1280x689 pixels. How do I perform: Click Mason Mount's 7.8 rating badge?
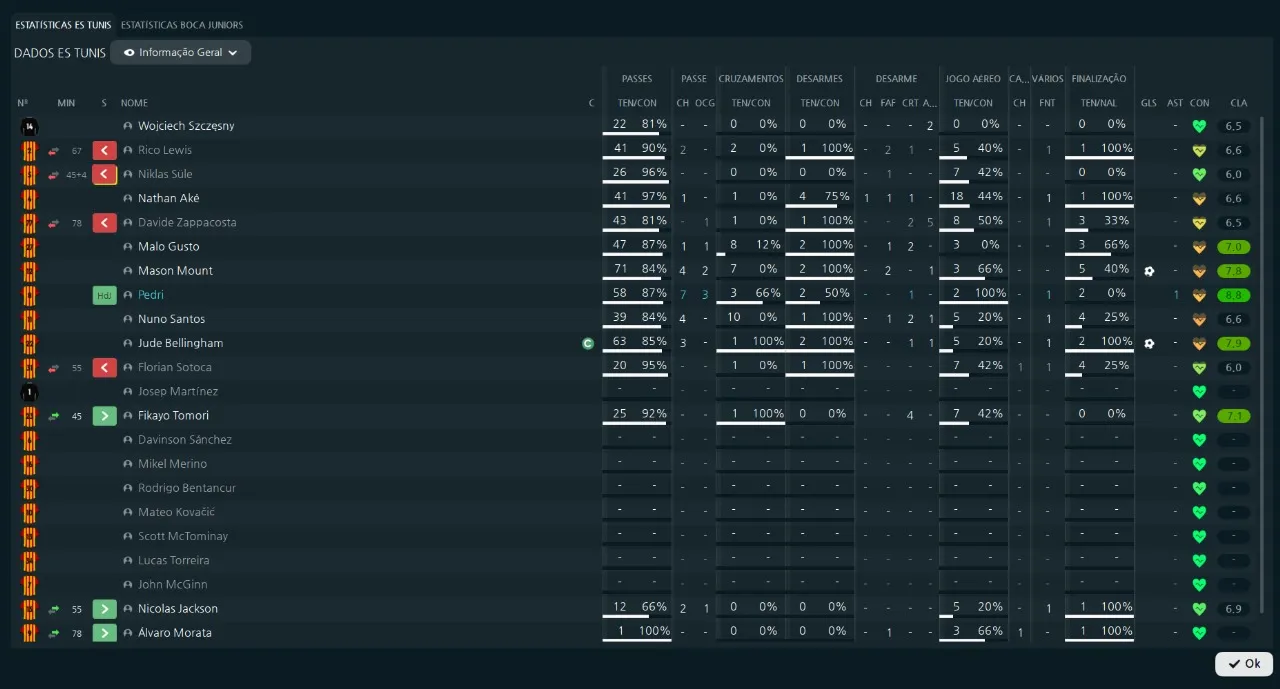click(x=1234, y=271)
